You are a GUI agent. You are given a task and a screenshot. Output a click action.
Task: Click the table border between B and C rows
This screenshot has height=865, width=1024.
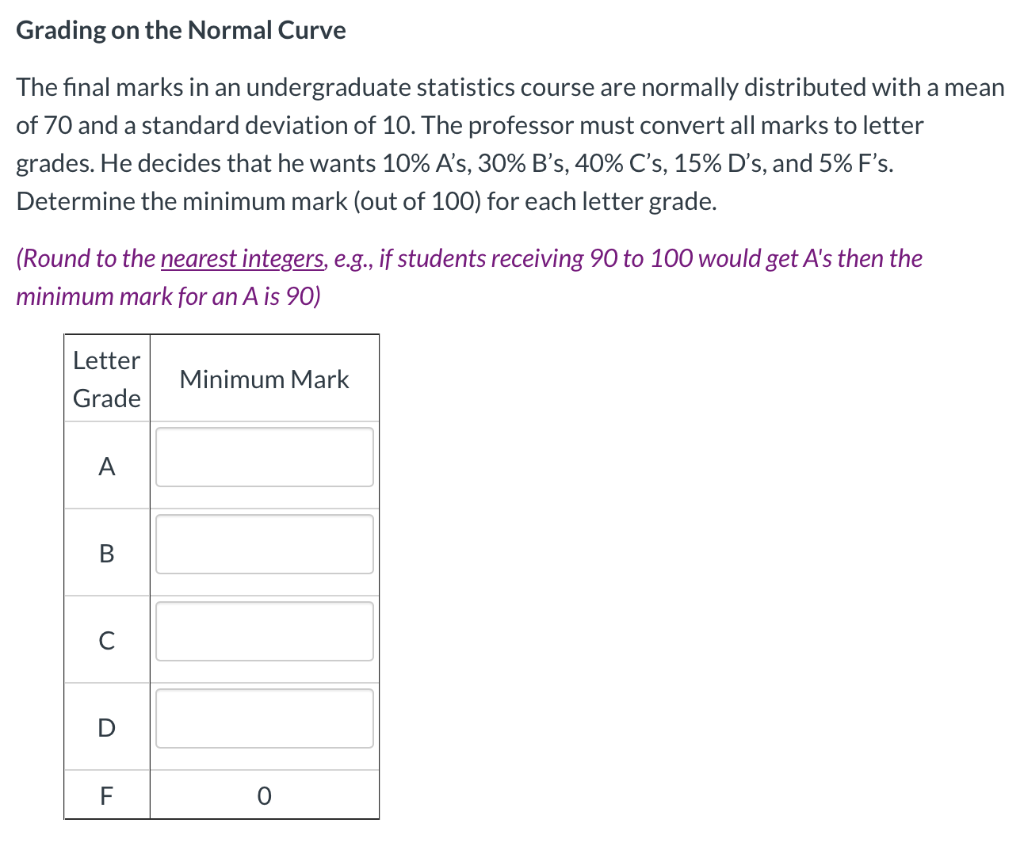click(x=220, y=596)
